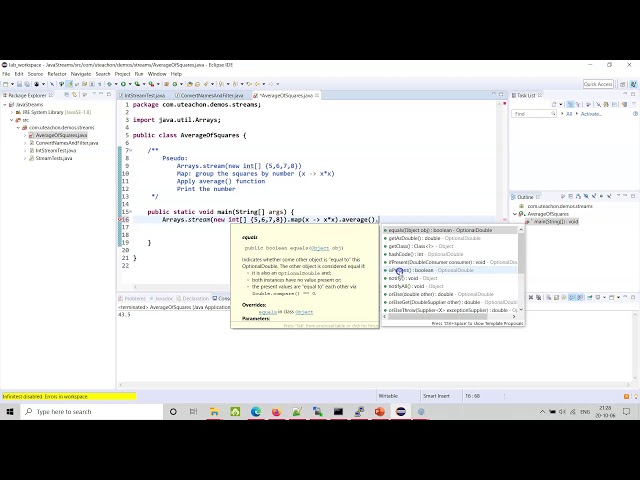Click the Collapse All icon in Package Explorer

pos(67,95)
